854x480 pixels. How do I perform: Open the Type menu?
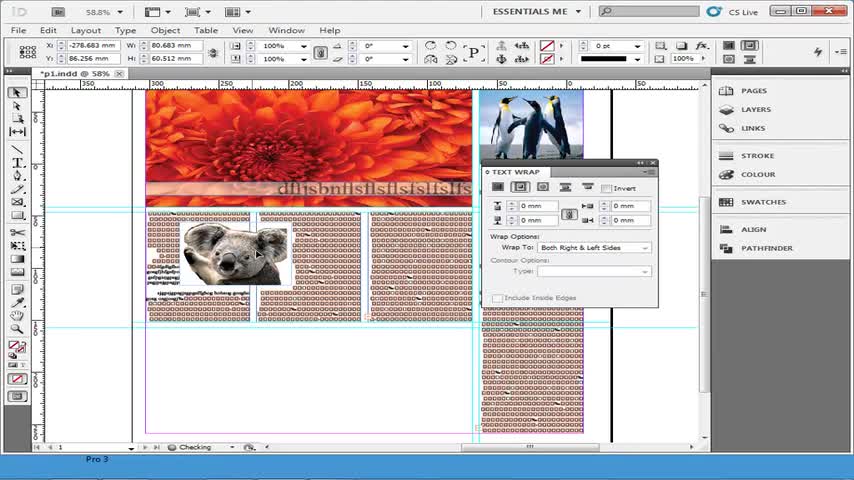coord(125,31)
